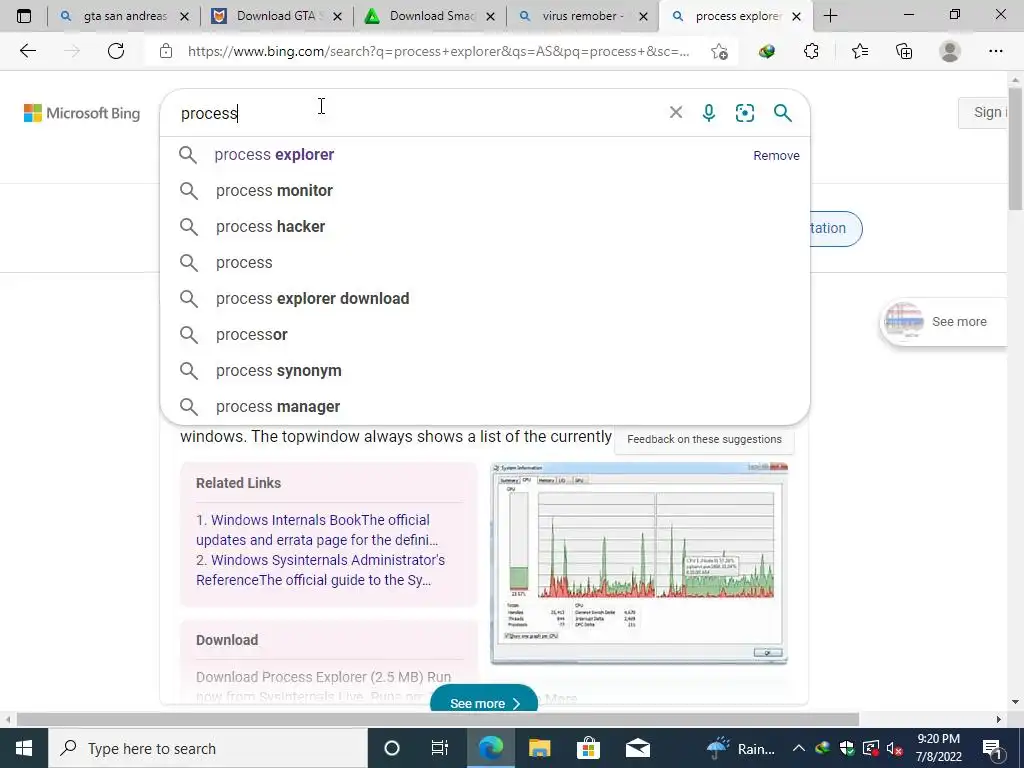Open the Favorites list icon
The width and height of the screenshot is (1024, 768).
click(x=859, y=51)
